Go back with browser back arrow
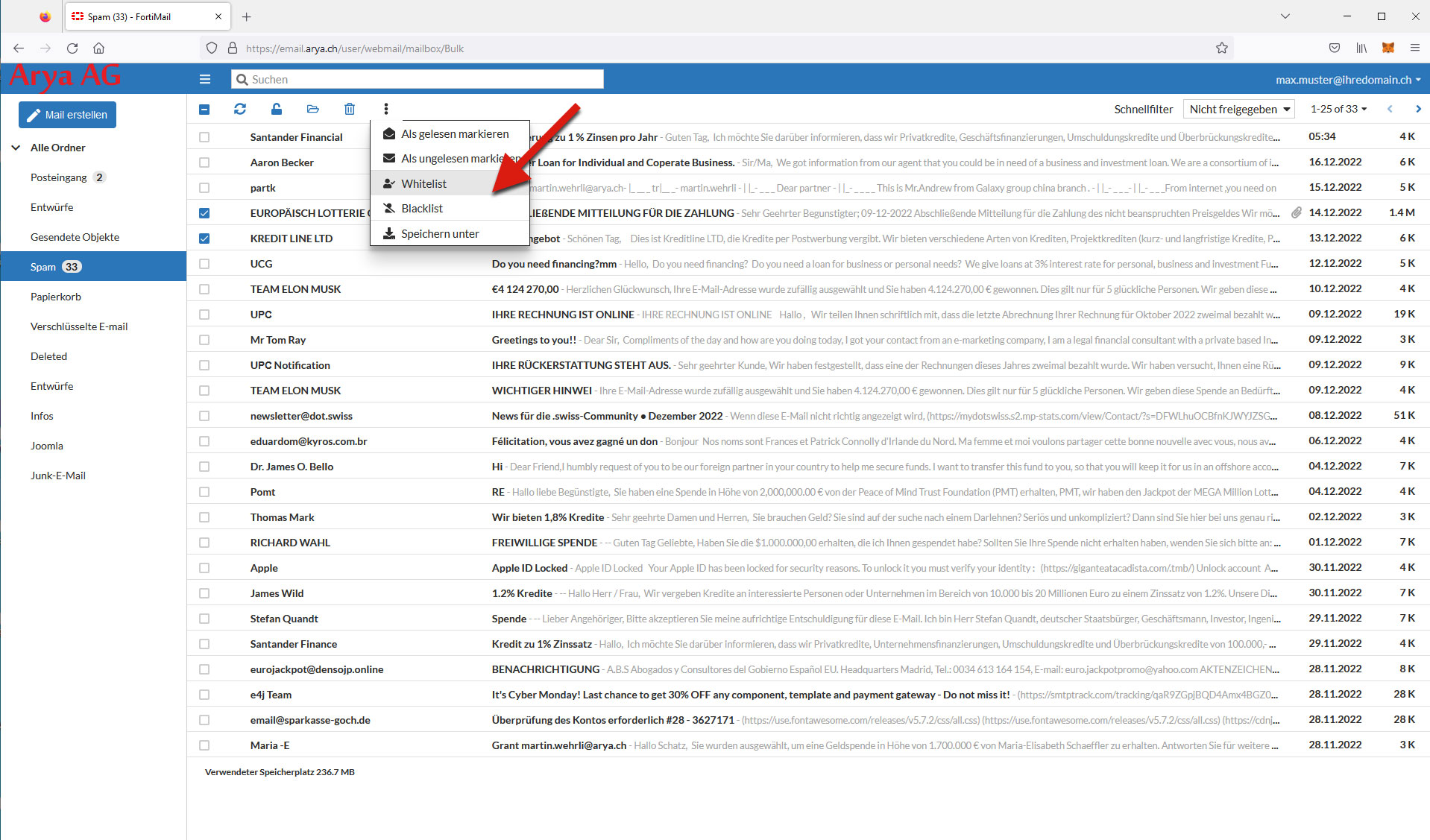Screen dimensions: 1430x840 coord(19,48)
